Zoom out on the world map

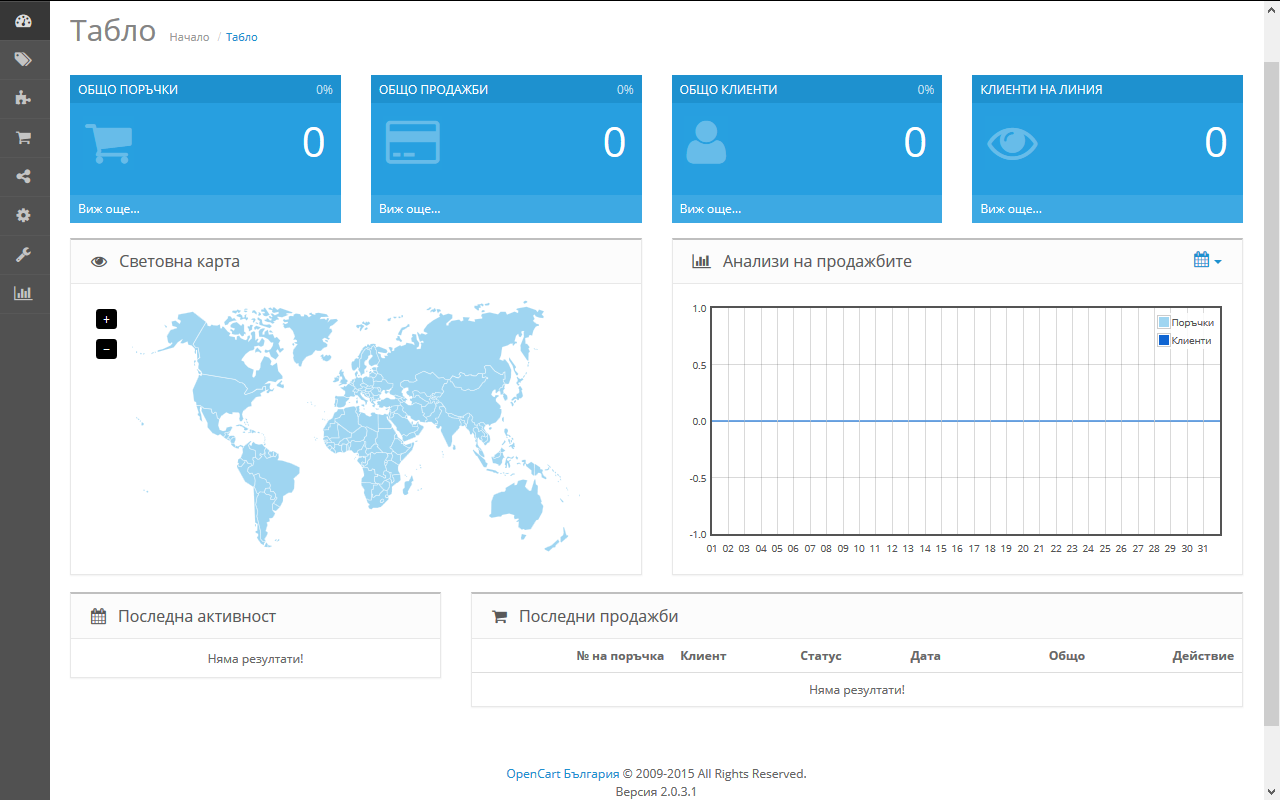106,349
